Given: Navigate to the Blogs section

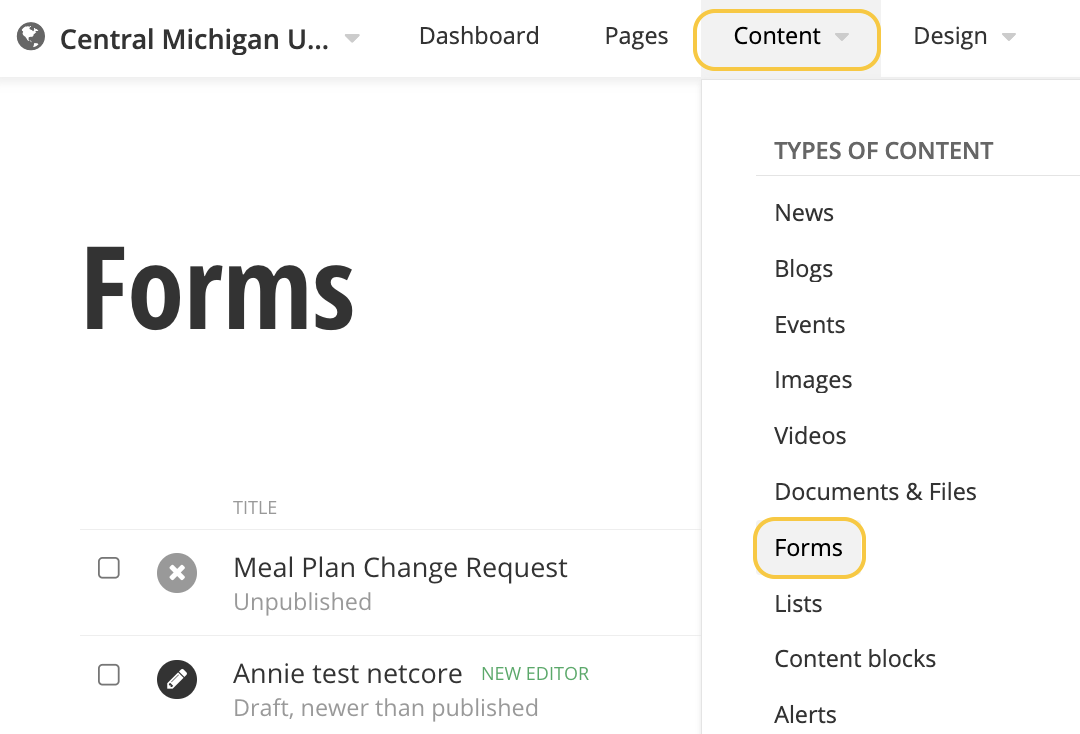Looking at the screenshot, I should [x=803, y=268].
